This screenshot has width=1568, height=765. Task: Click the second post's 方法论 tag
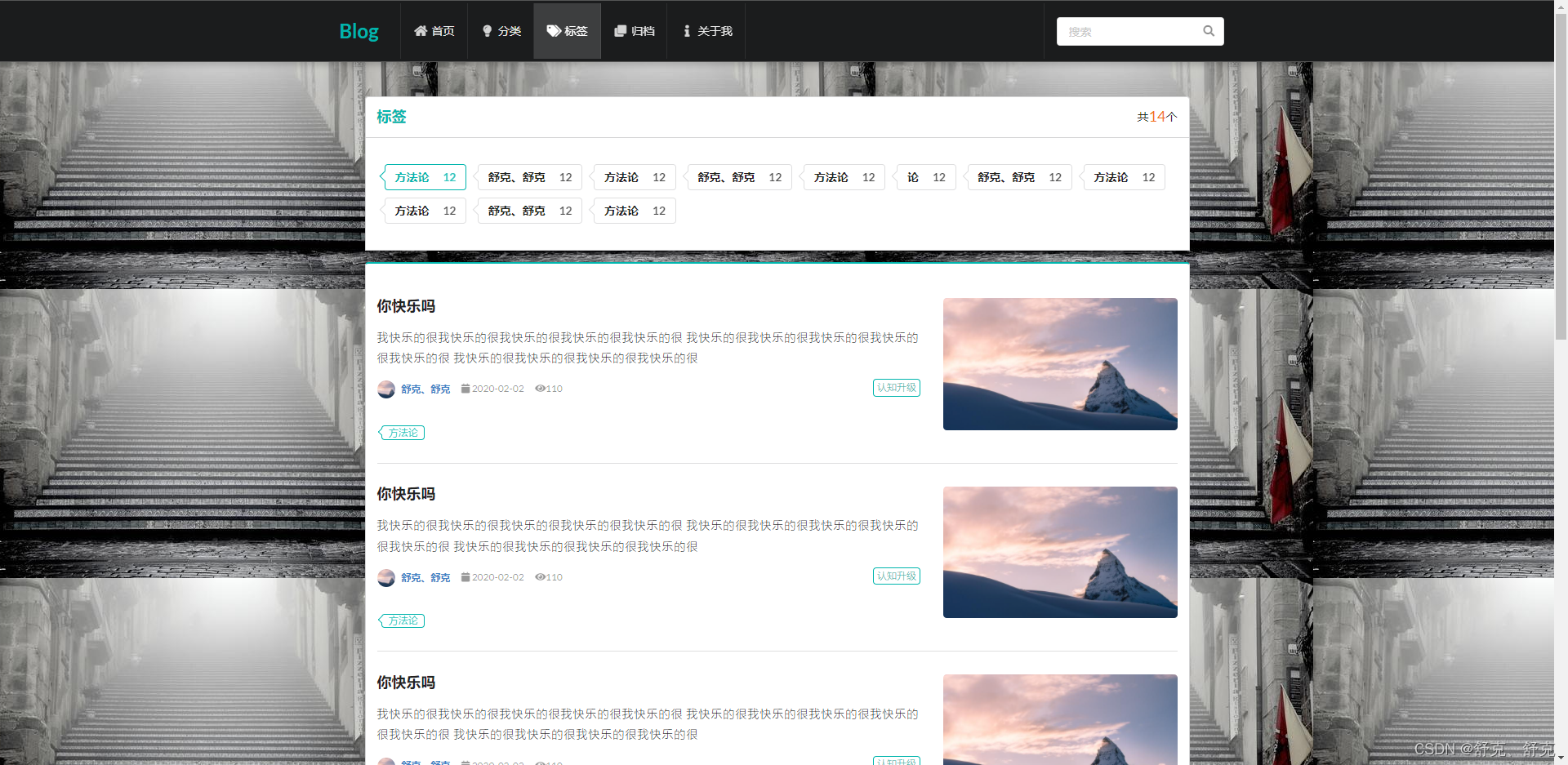402,621
